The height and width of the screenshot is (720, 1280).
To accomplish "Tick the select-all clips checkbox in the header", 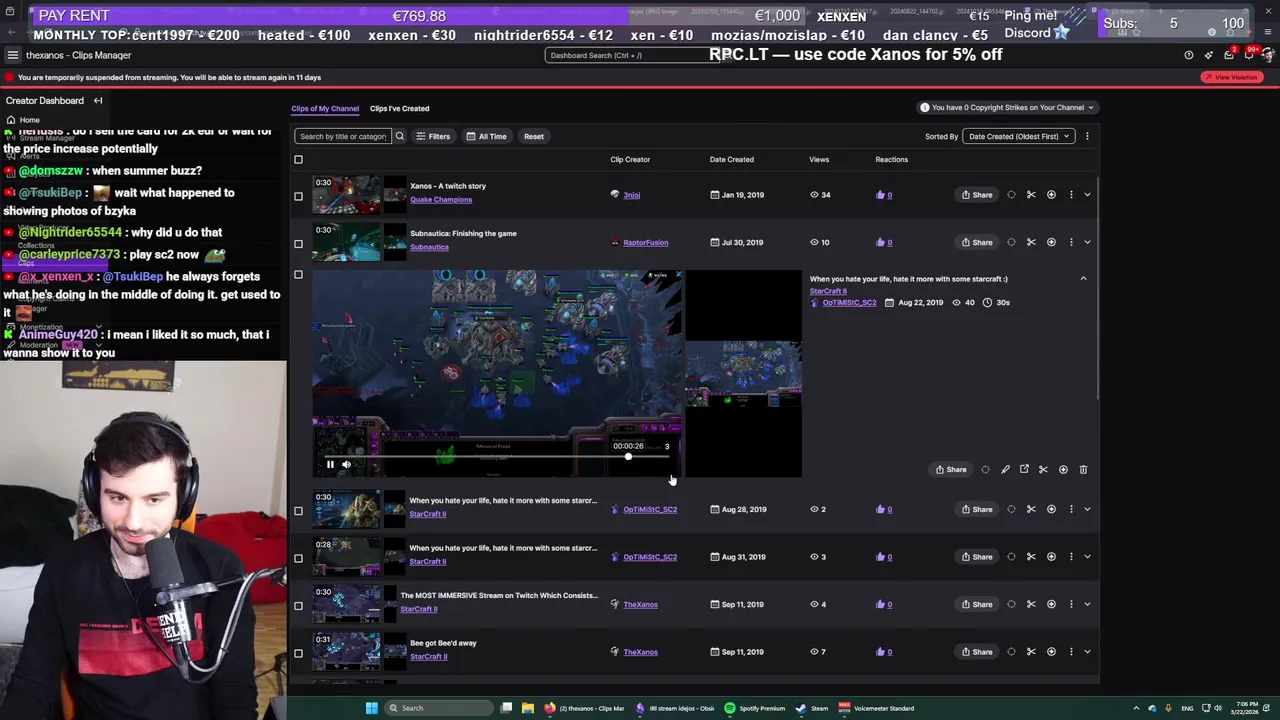I will [x=298, y=159].
